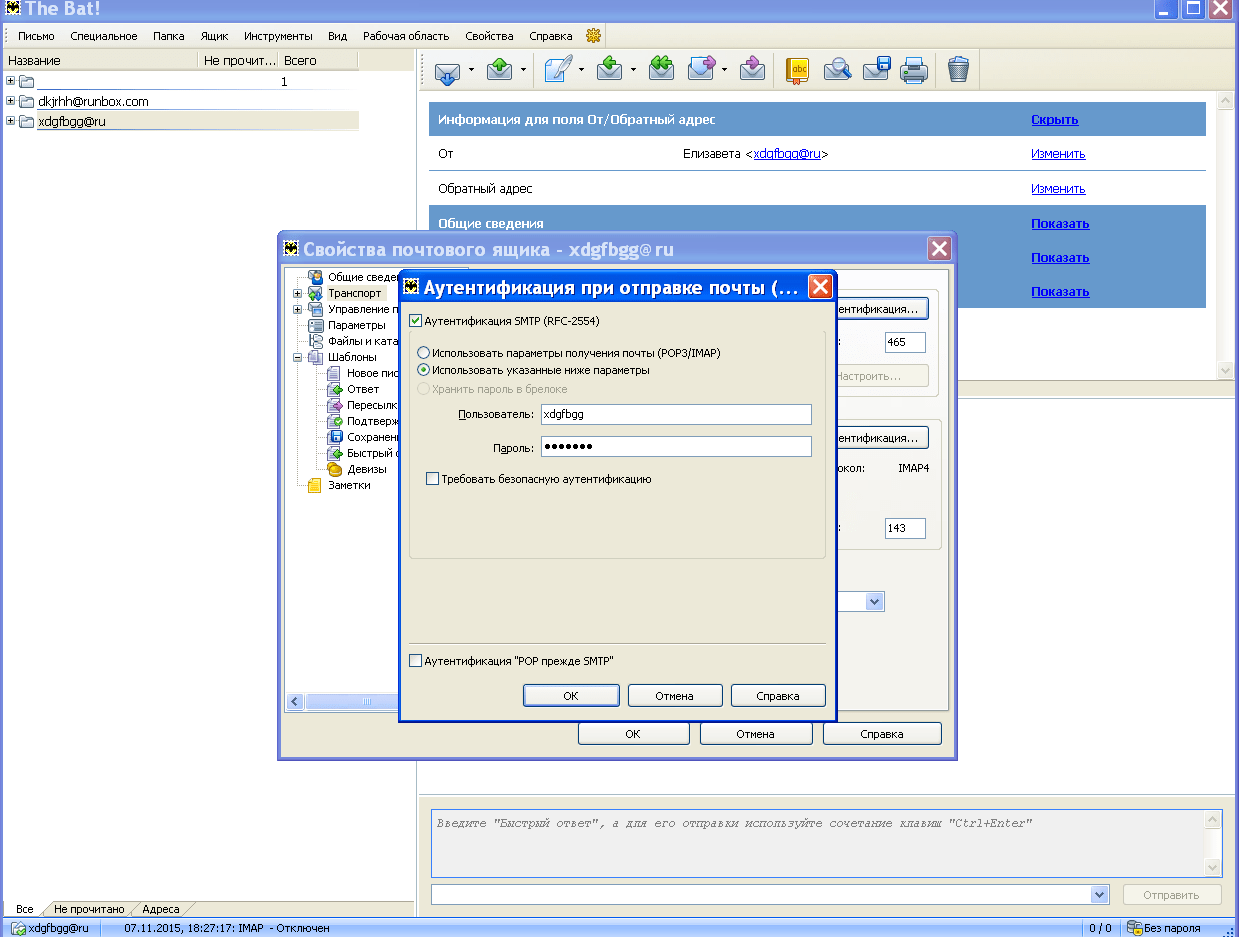
Task: Click the Delete trash can icon
Action: click(x=958, y=69)
